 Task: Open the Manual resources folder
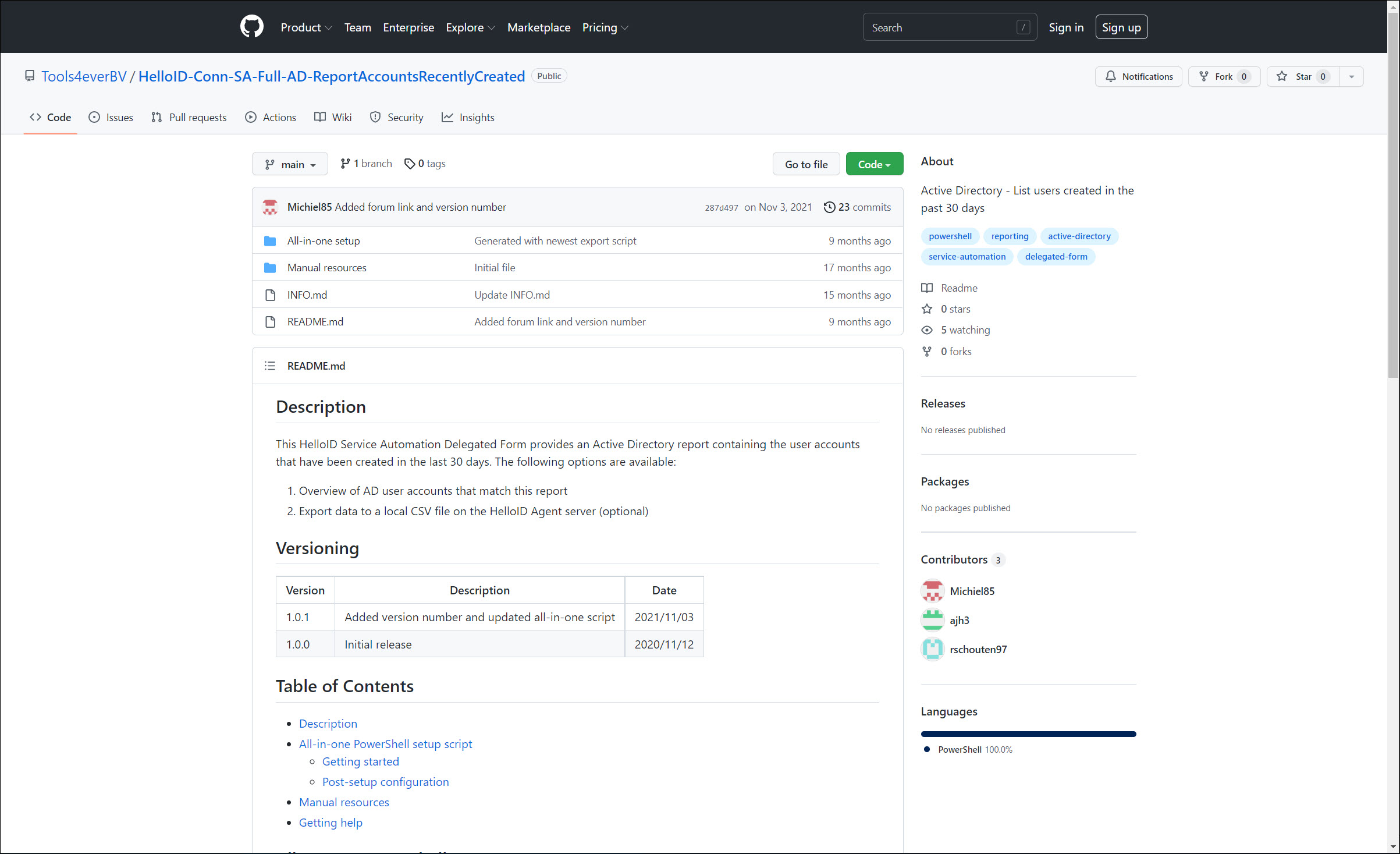pyautogui.click(x=326, y=267)
